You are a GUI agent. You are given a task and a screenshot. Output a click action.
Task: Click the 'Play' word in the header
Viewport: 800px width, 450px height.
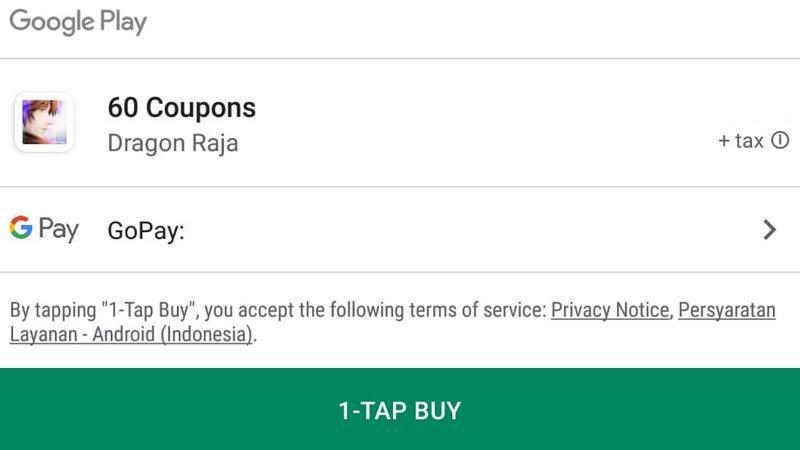click(123, 22)
